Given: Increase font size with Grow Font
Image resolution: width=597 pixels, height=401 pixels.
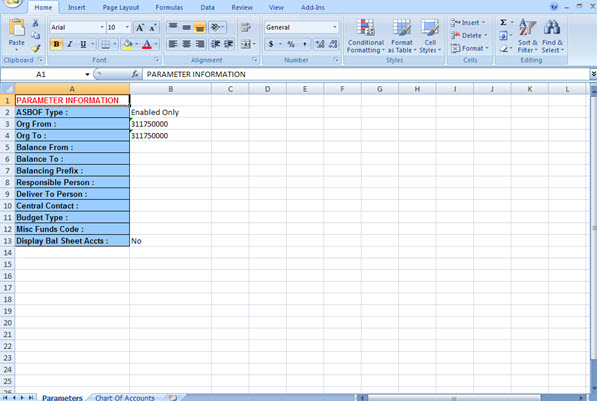Looking at the screenshot, I should [140, 27].
